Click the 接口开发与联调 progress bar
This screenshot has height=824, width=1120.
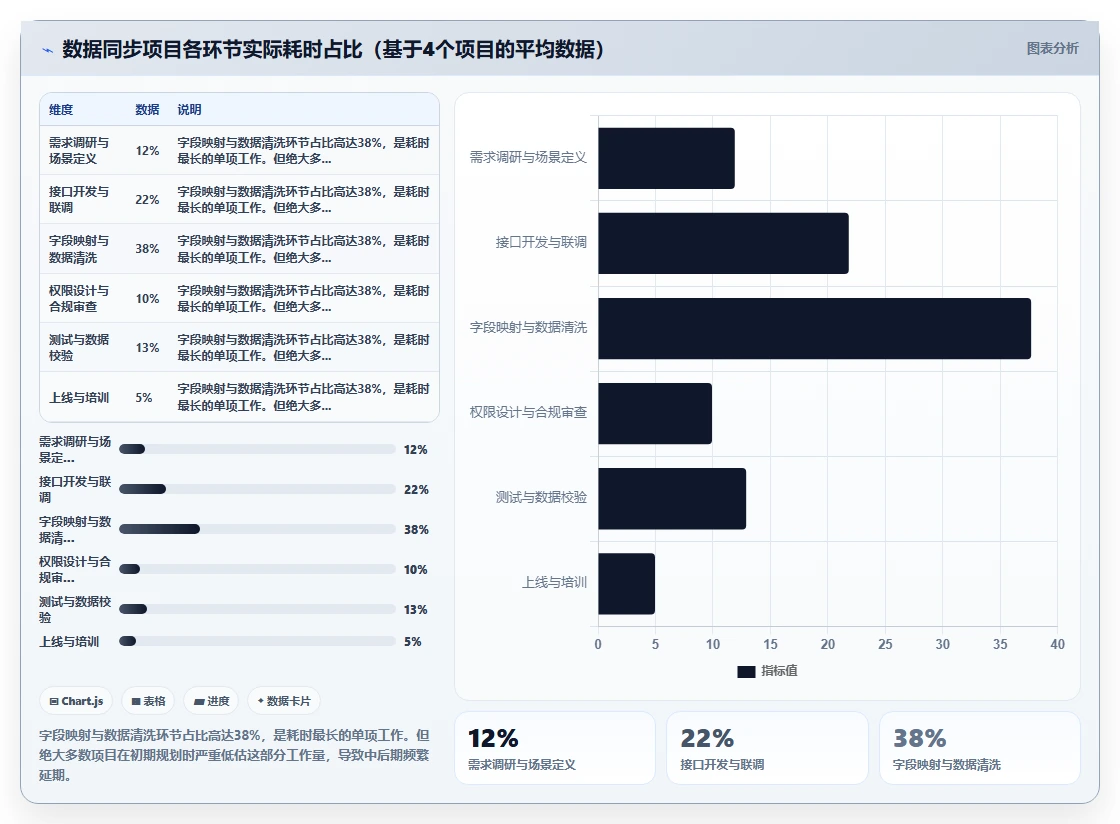click(x=257, y=489)
